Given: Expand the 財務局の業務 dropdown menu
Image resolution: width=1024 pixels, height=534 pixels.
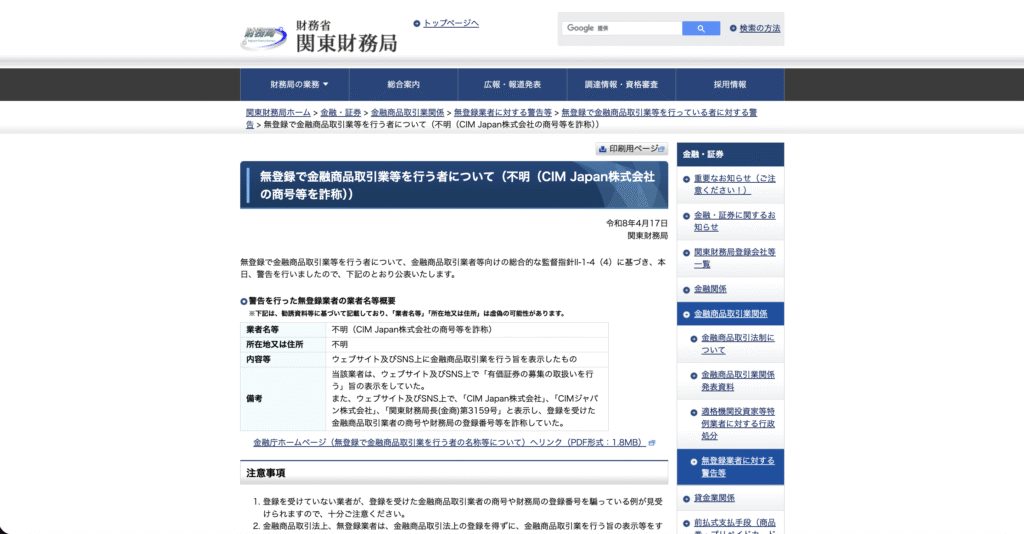Looking at the screenshot, I should pos(295,84).
